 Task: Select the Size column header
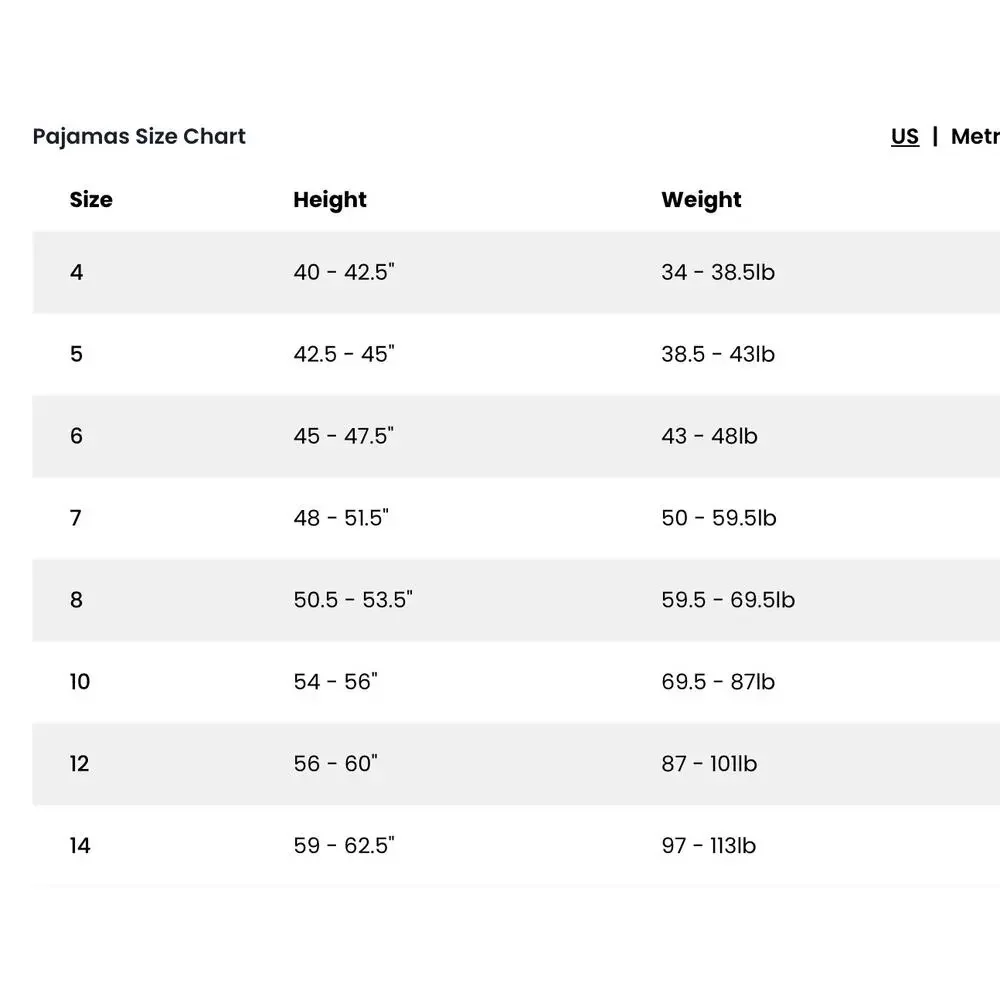point(91,200)
